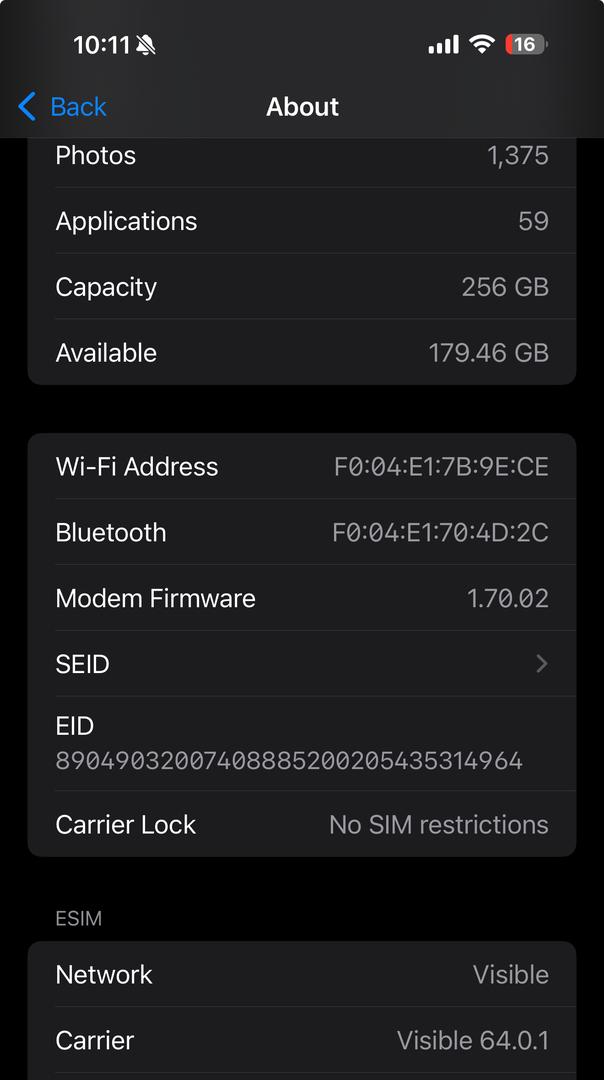
Task: Select the Modem Firmware row
Action: coord(300,599)
